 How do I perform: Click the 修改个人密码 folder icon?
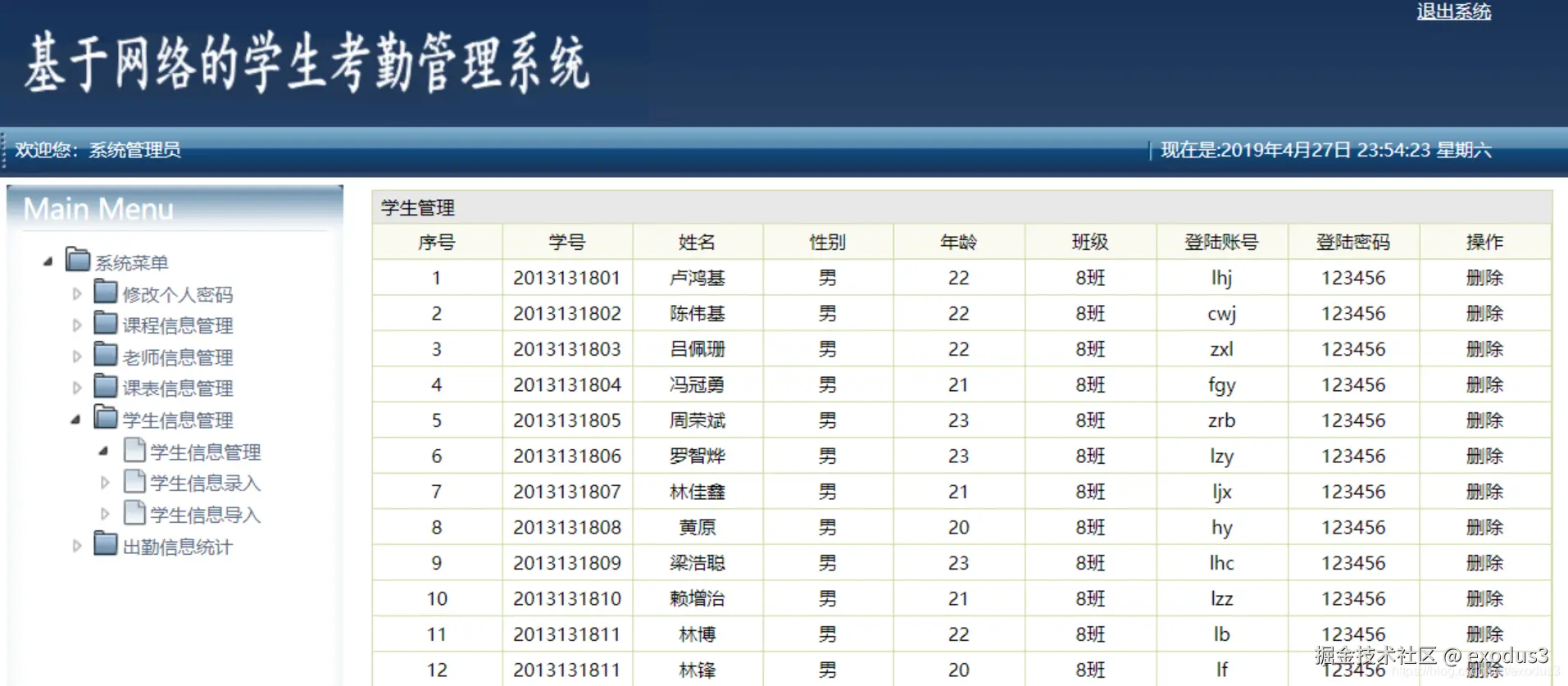[x=106, y=292]
